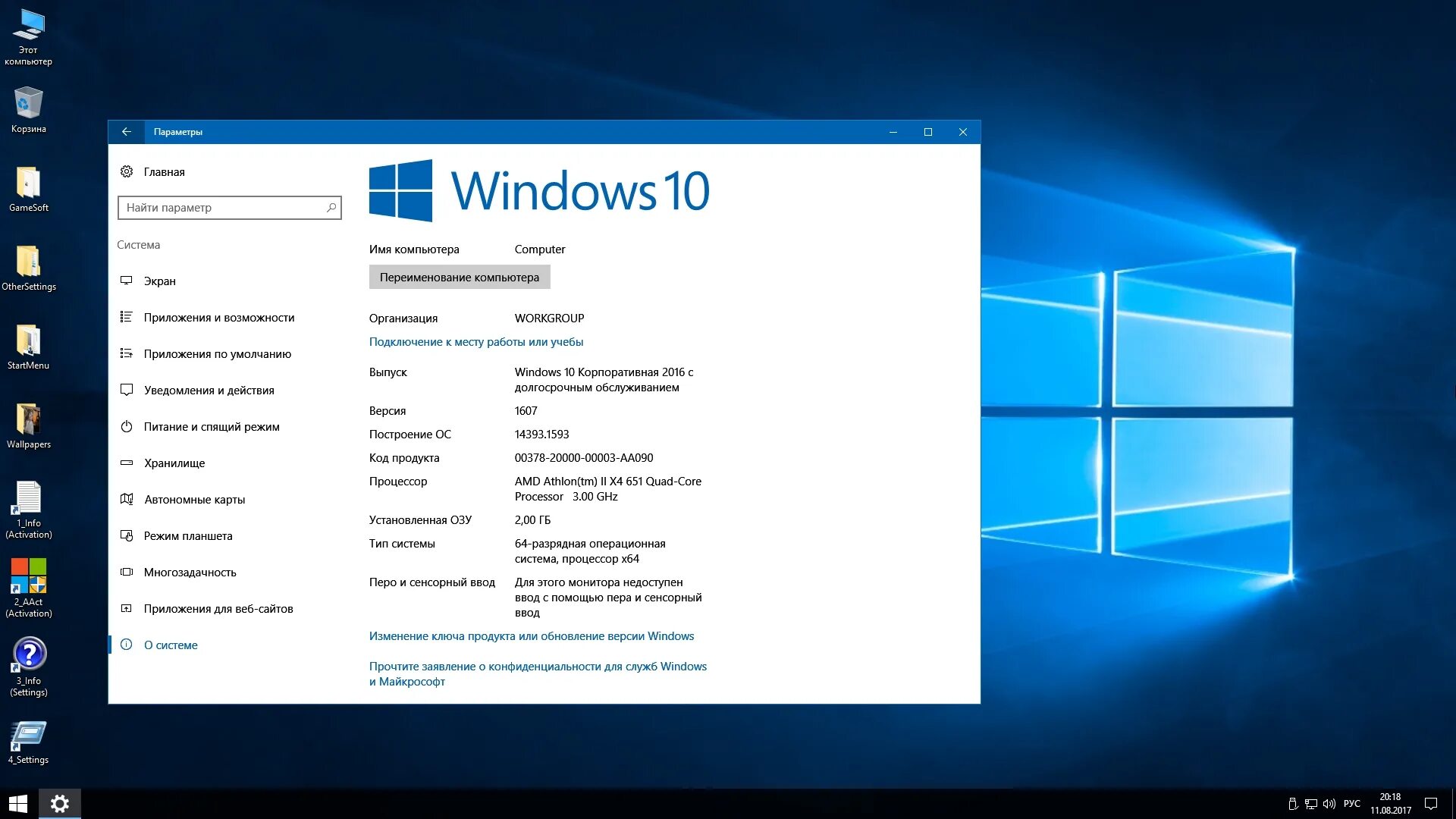Click the search magnifier in Найти параметр
The height and width of the screenshot is (819, 1456).
coord(331,208)
